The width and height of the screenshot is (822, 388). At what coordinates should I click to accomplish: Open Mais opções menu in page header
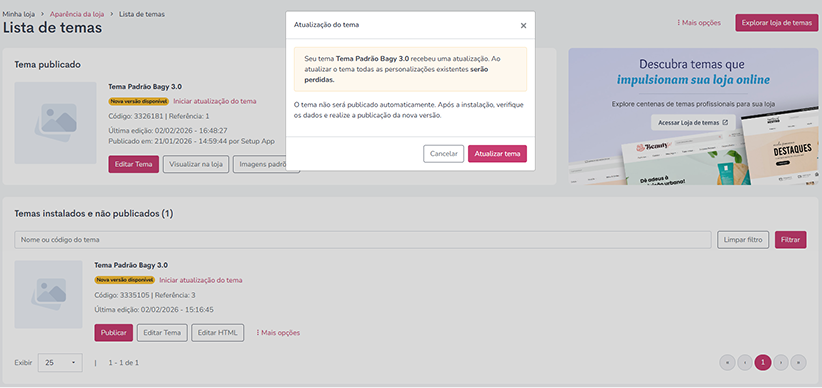pos(699,23)
